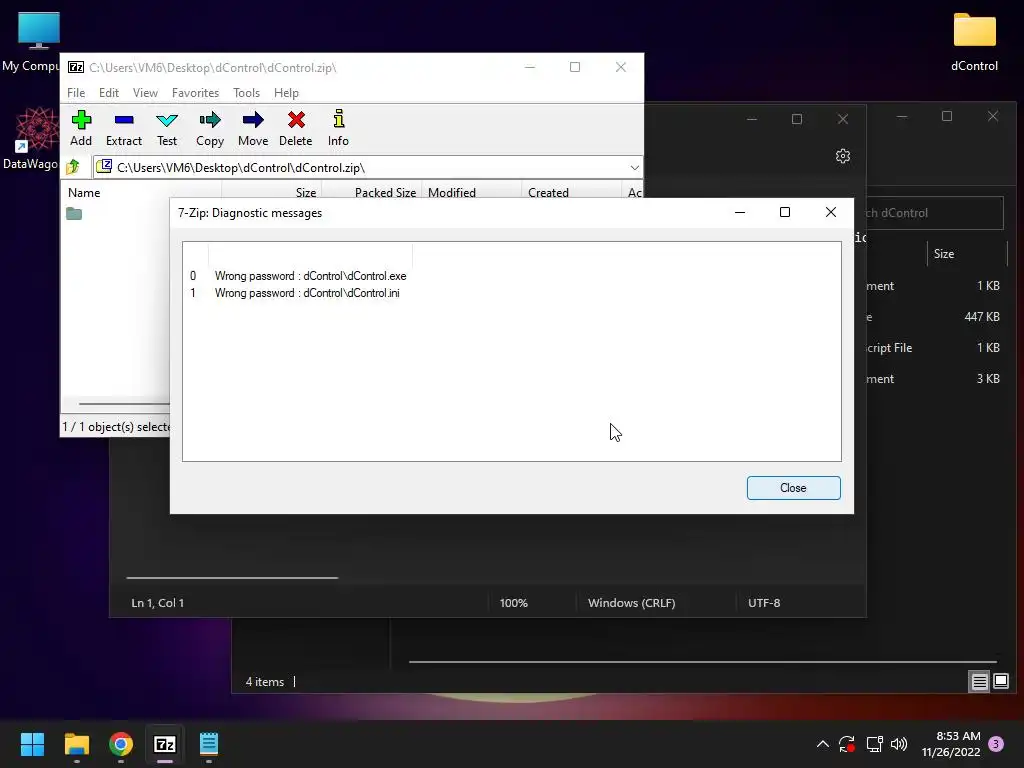Show hidden system tray icons
The height and width of the screenshot is (768, 1024).
823,744
